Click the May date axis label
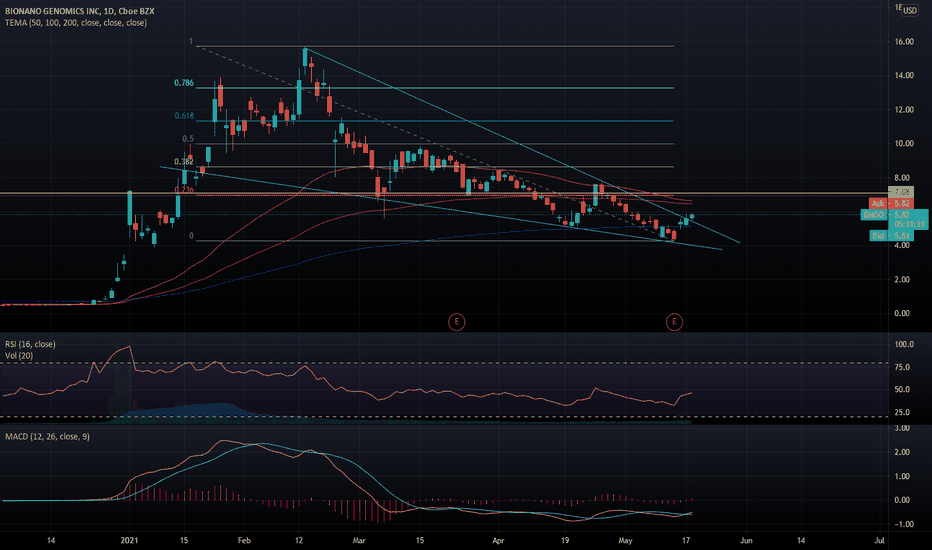The width and height of the screenshot is (932, 550). pos(625,540)
